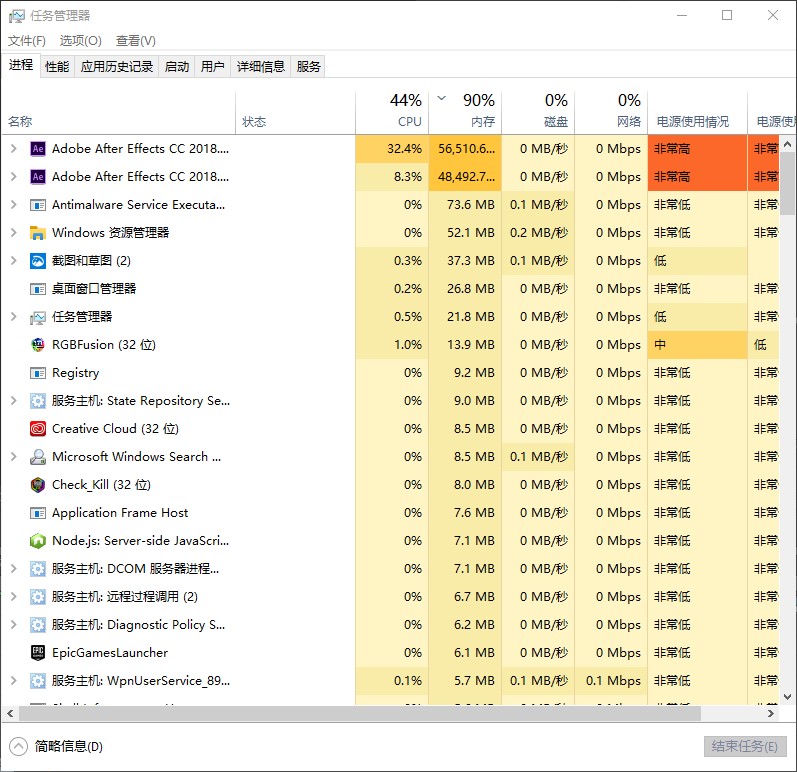Select the EpicGamesLauncher process name
The width and height of the screenshot is (797, 772).
(110, 653)
